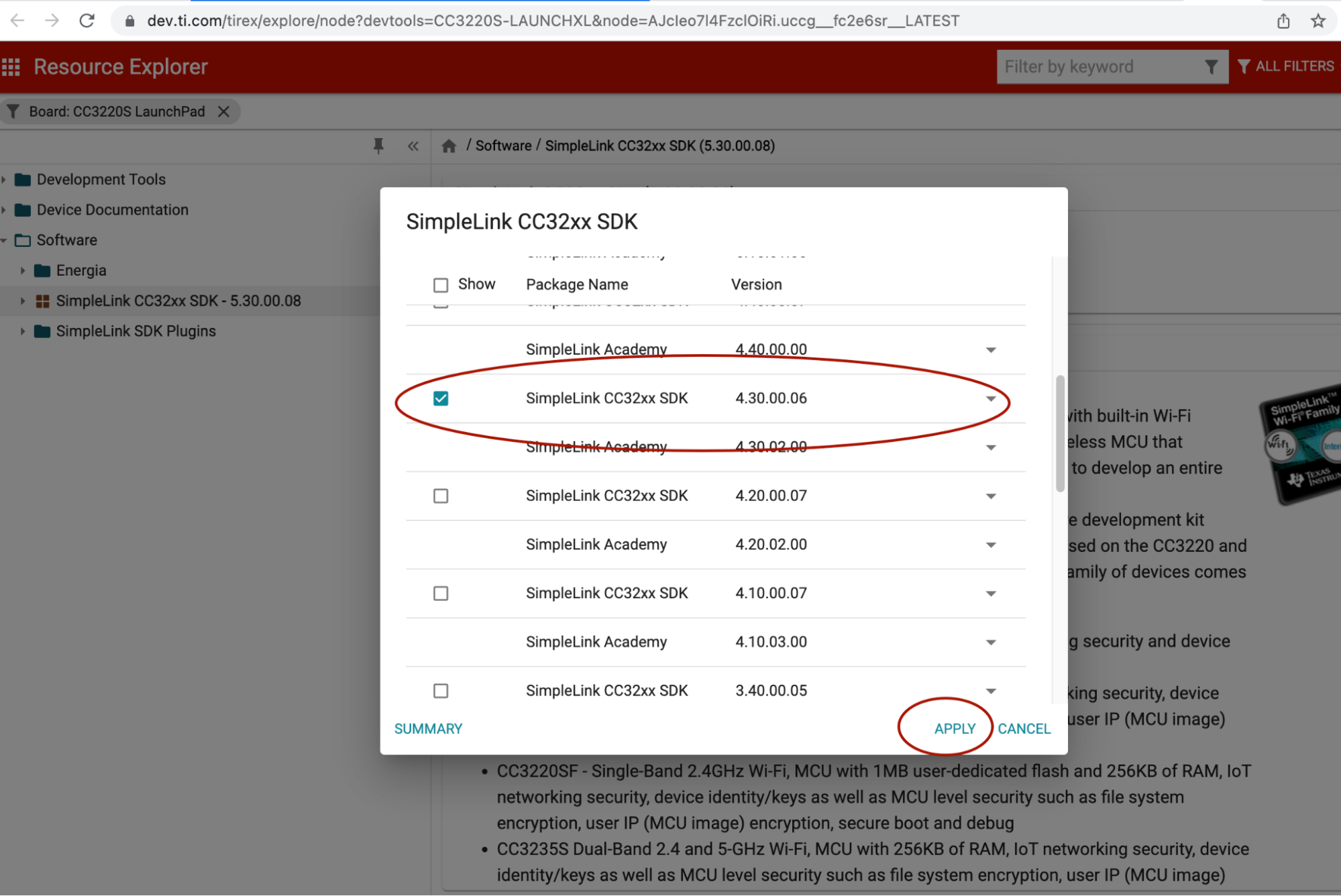Open dropdown arrow for SDK 4.10.00.07
The height and width of the screenshot is (896, 1341).
[991, 594]
